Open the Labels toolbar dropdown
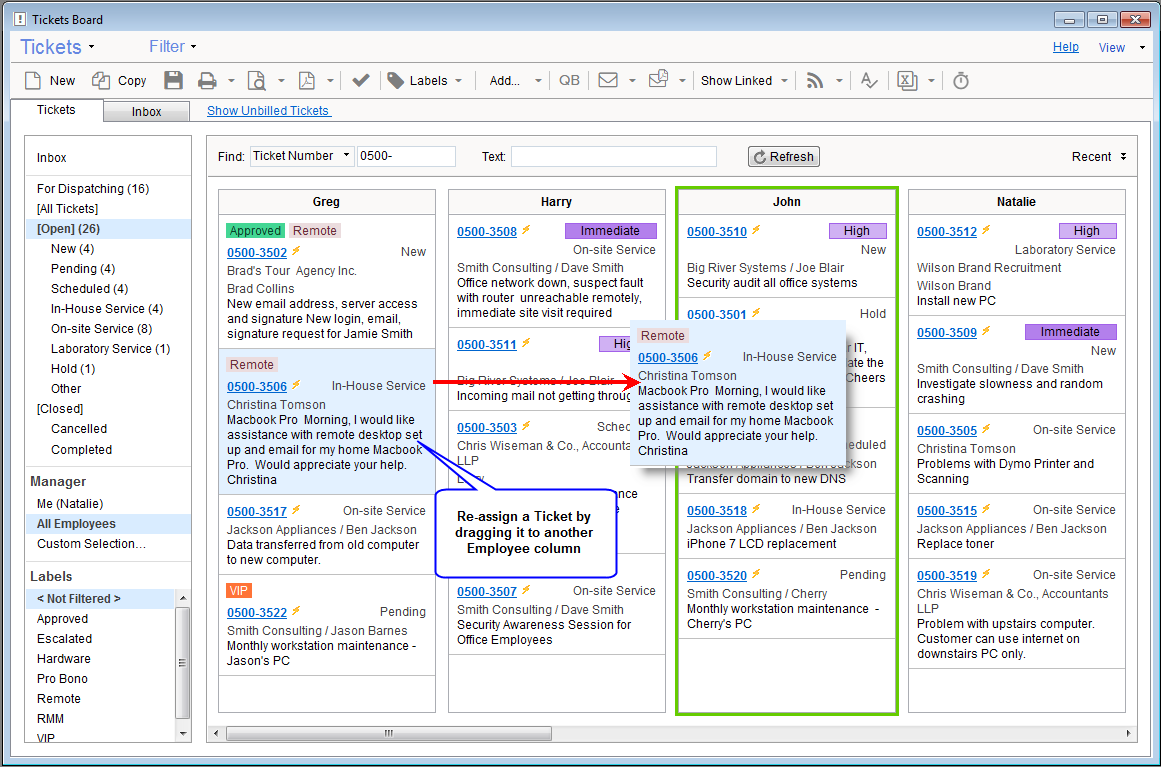The height and width of the screenshot is (767, 1161). [426, 81]
